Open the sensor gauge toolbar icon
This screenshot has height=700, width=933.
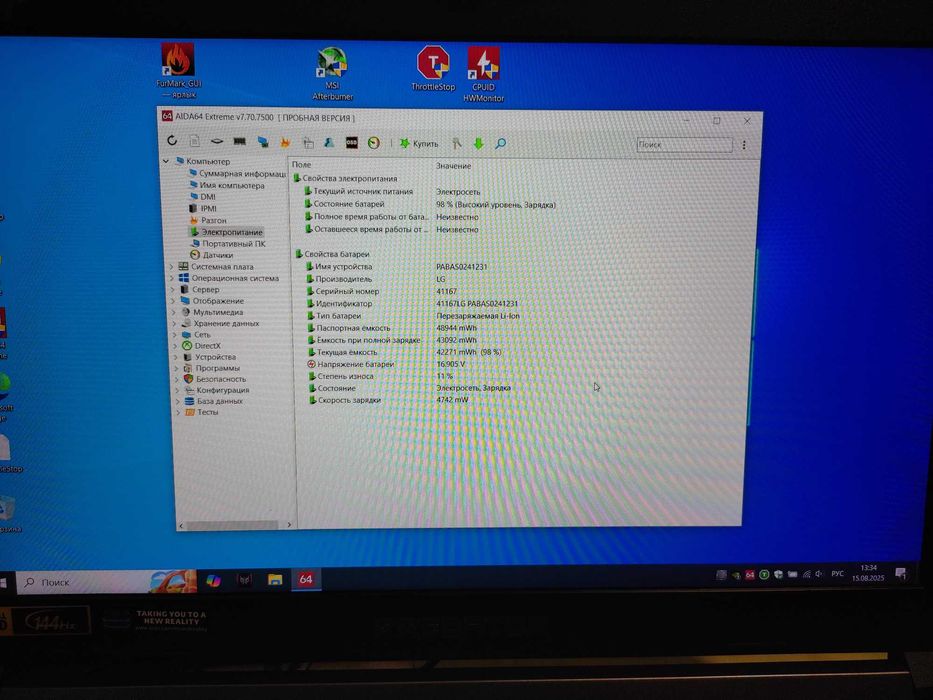374,143
